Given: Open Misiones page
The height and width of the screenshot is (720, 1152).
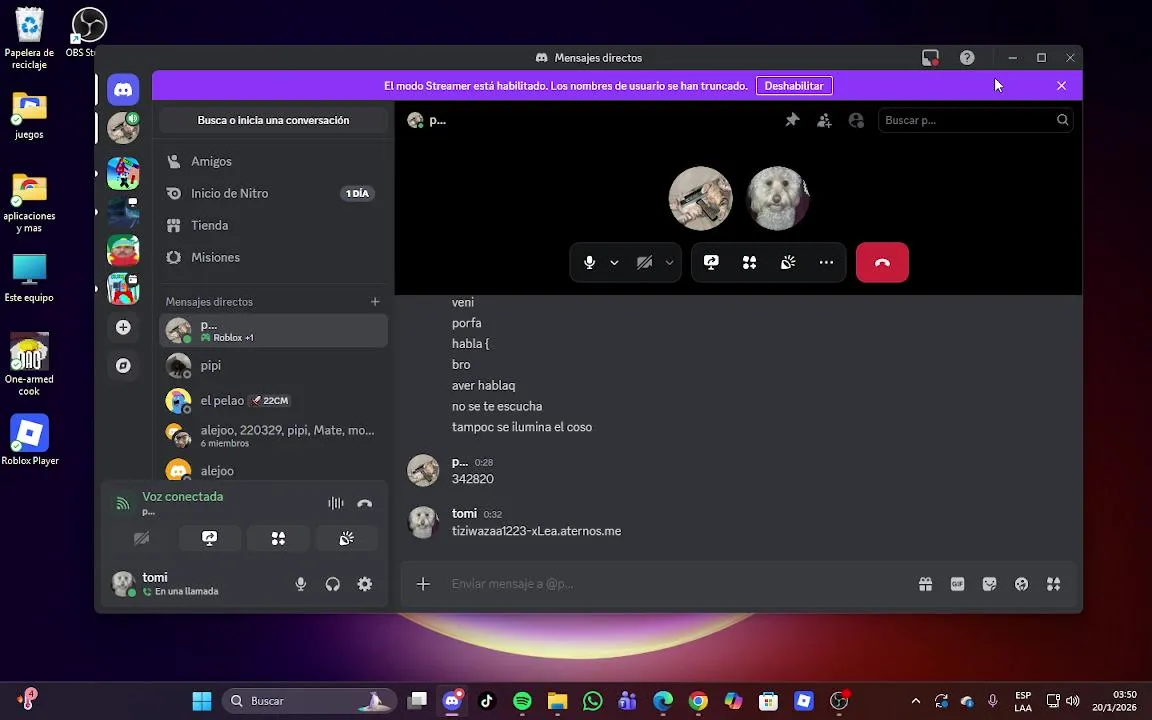Looking at the screenshot, I should coord(273,257).
